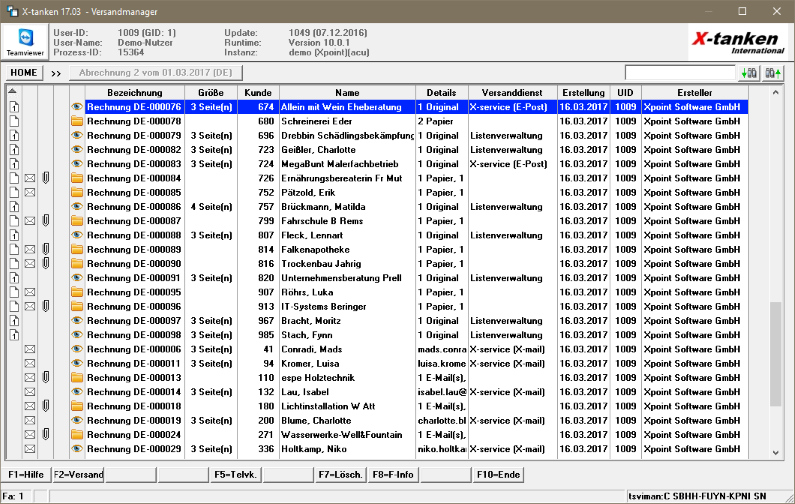
Task: Click the eye icon for Rechnung DE-000082
Action: pyautogui.click(x=77, y=150)
